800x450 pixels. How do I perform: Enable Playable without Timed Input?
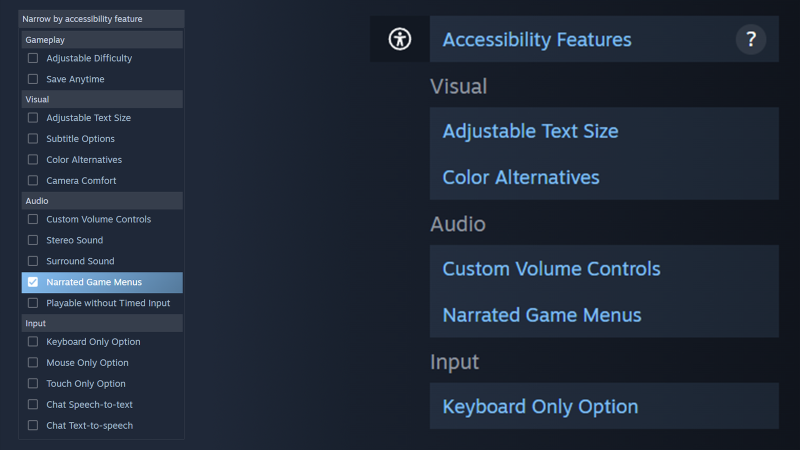pyautogui.click(x=33, y=303)
